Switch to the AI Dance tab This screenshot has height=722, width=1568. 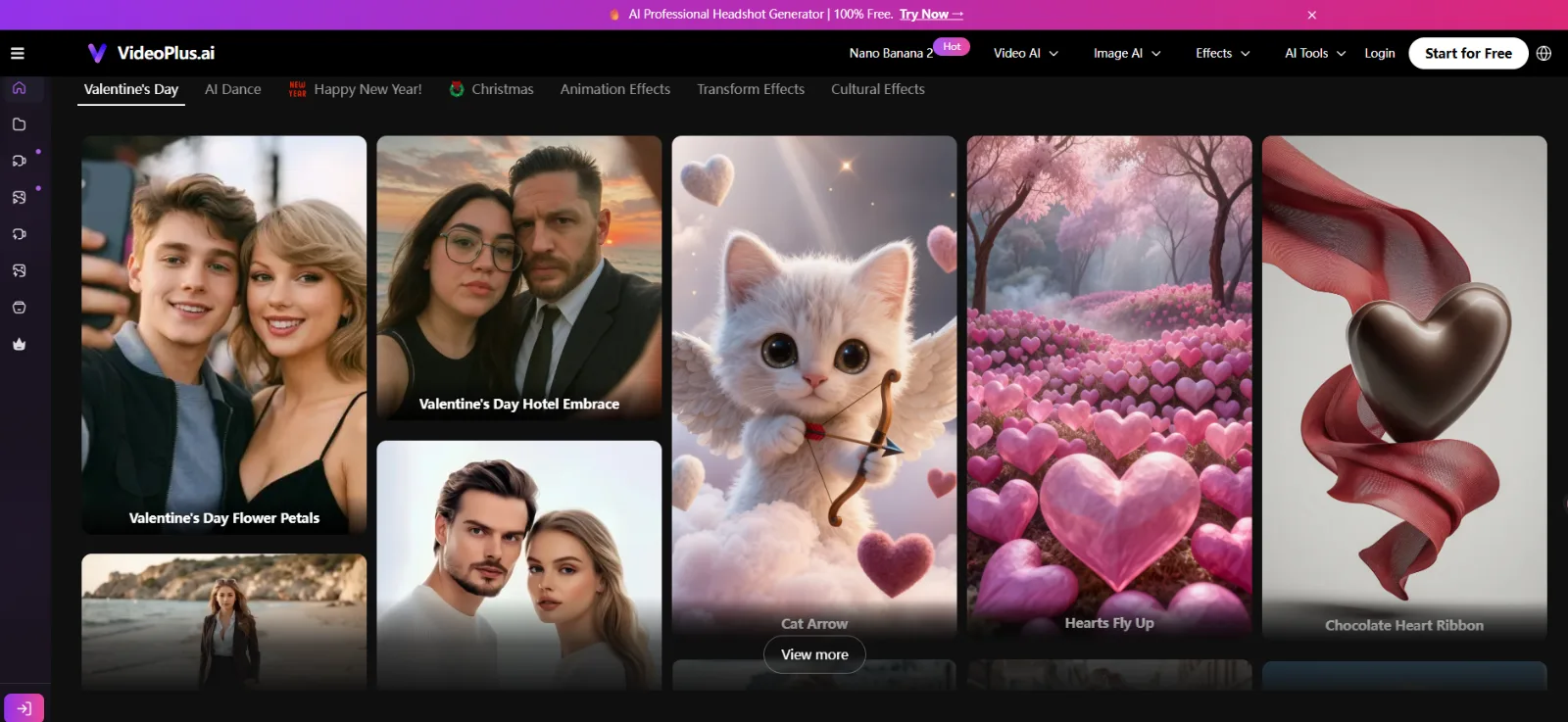(233, 89)
